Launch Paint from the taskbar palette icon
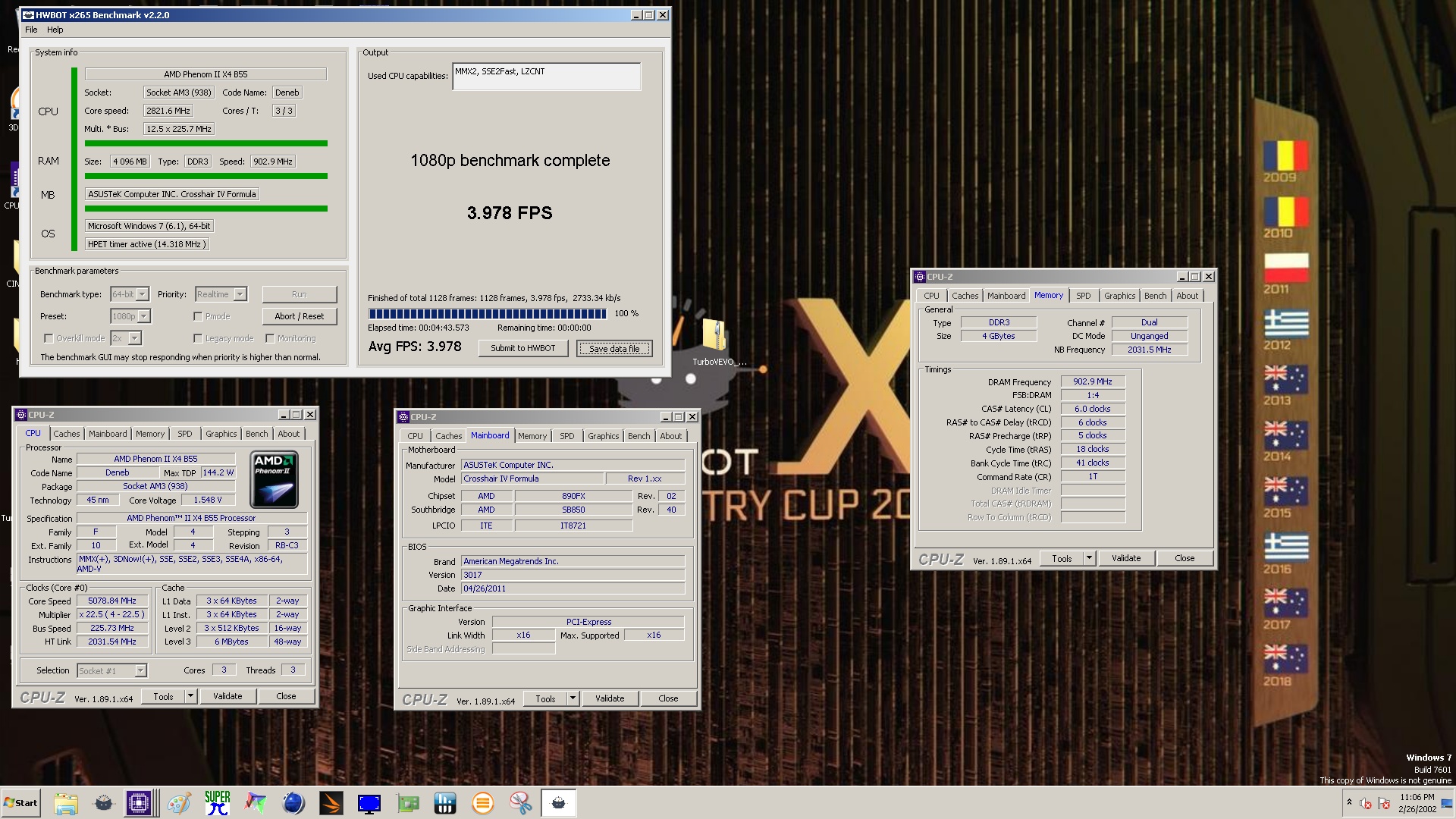 pyautogui.click(x=179, y=803)
